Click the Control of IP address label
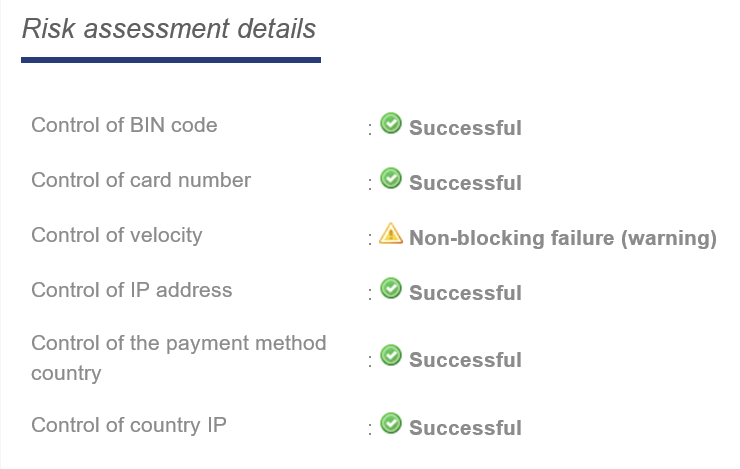Image resolution: width=740 pixels, height=469 pixels. (x=132, y=290)
